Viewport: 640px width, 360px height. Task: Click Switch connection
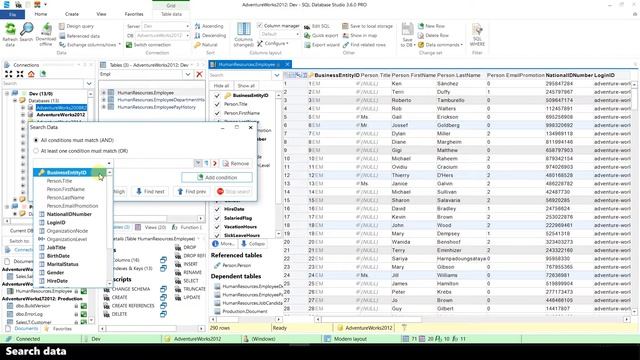pyautogui.click(x=148, y=45)
